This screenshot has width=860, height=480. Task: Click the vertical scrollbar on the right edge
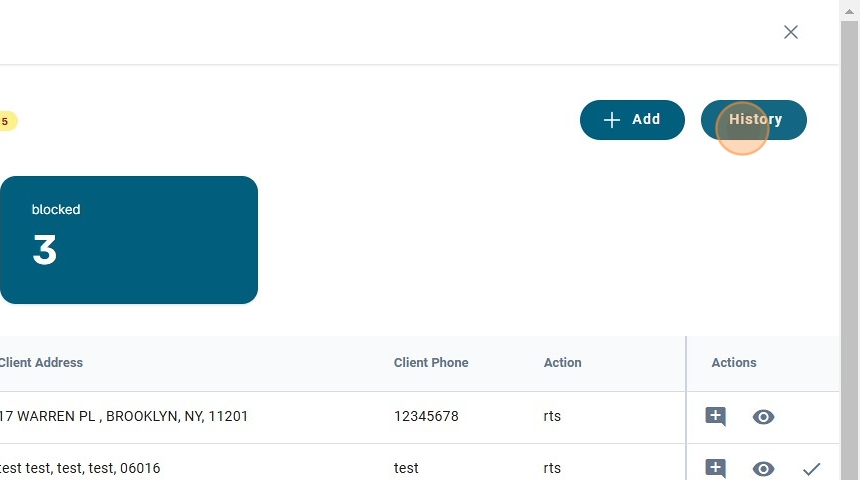[849, 240]
